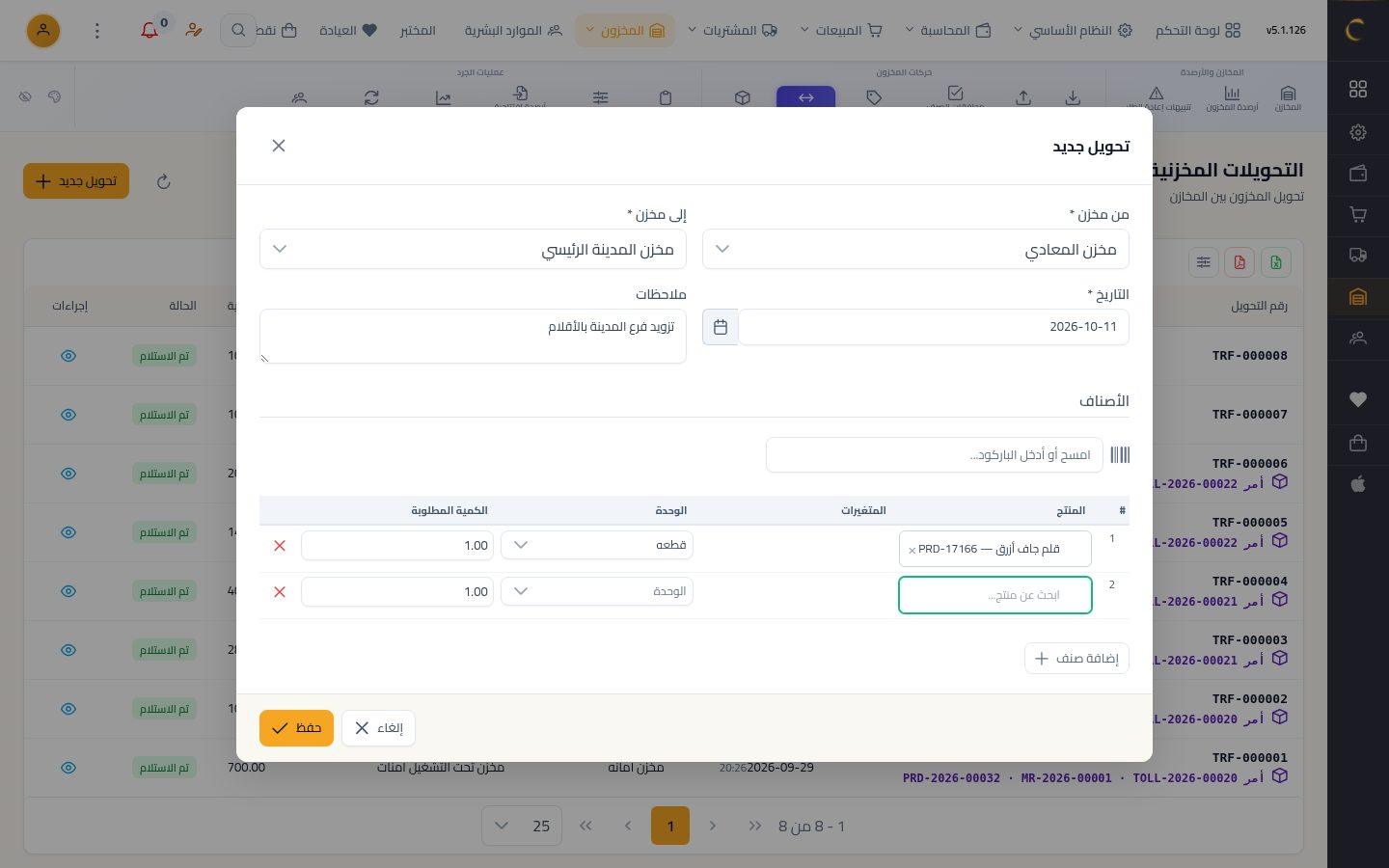Open the إلى مخزن dropdown
Image resolution: width=1389 pixels, height=868 pixels.
pyautogui.click(x=473, y=249)
